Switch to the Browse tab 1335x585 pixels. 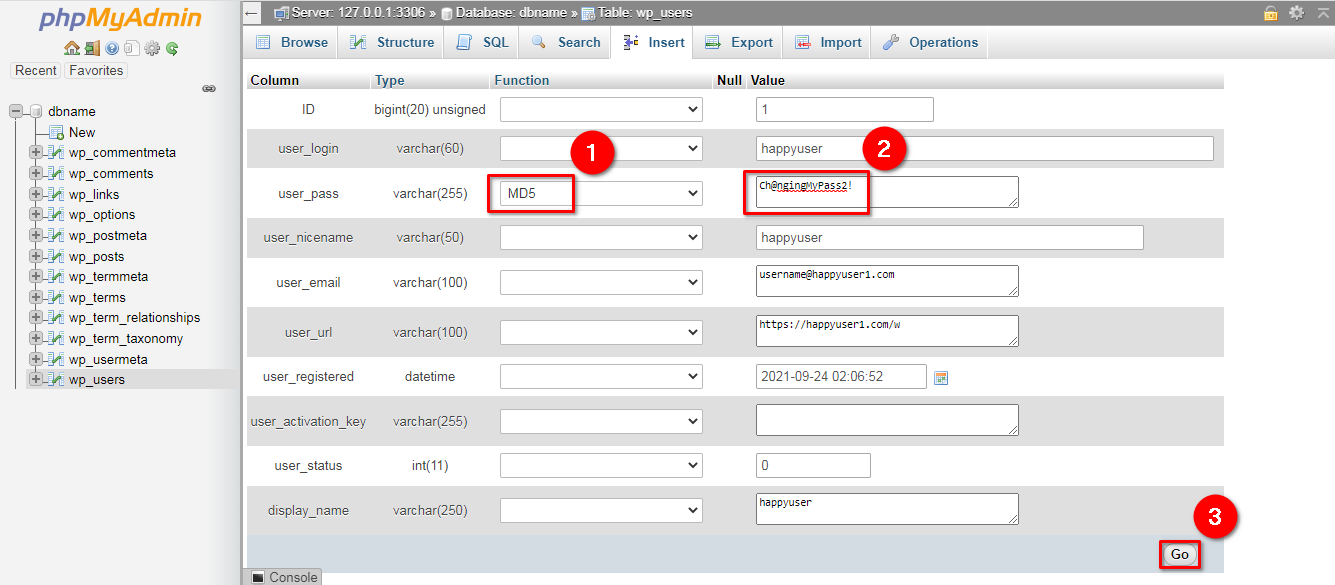point(291,42)
